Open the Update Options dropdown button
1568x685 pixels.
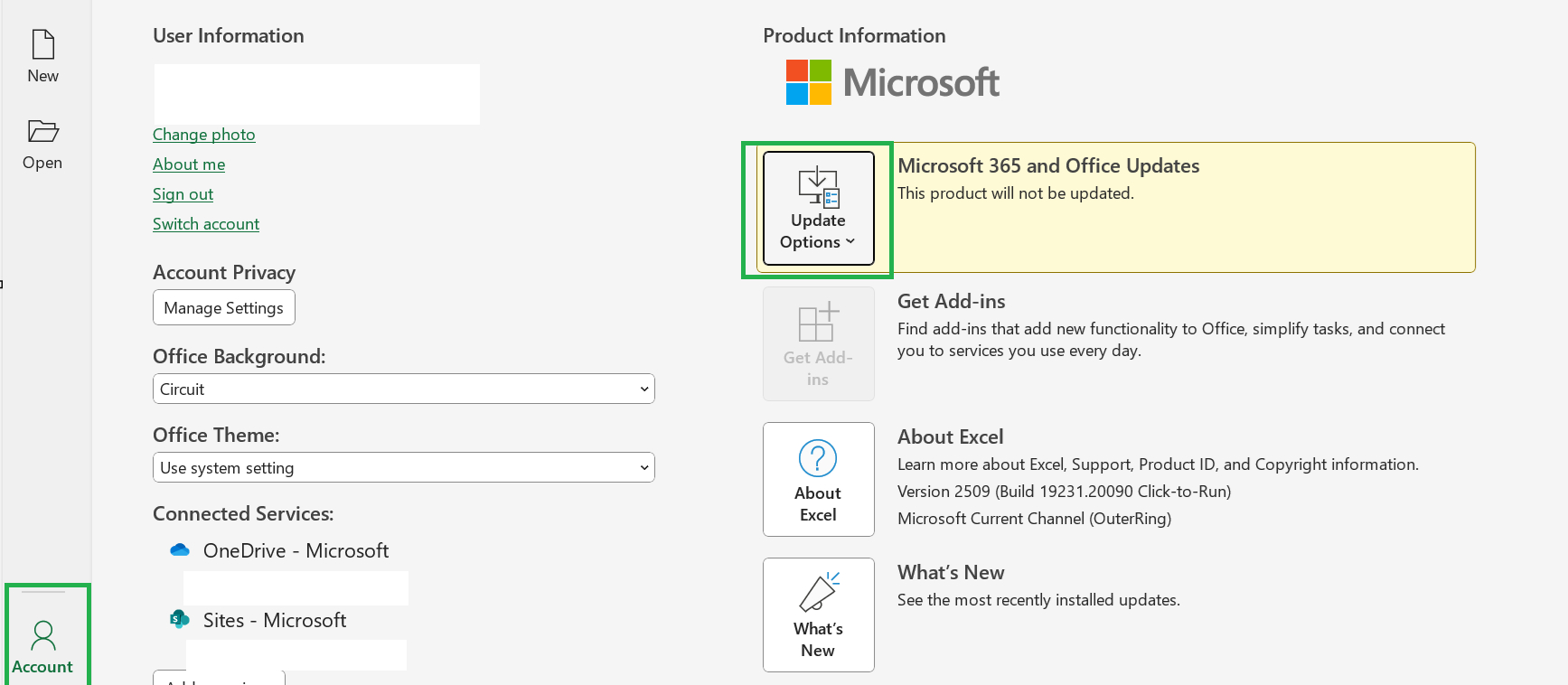819,208
